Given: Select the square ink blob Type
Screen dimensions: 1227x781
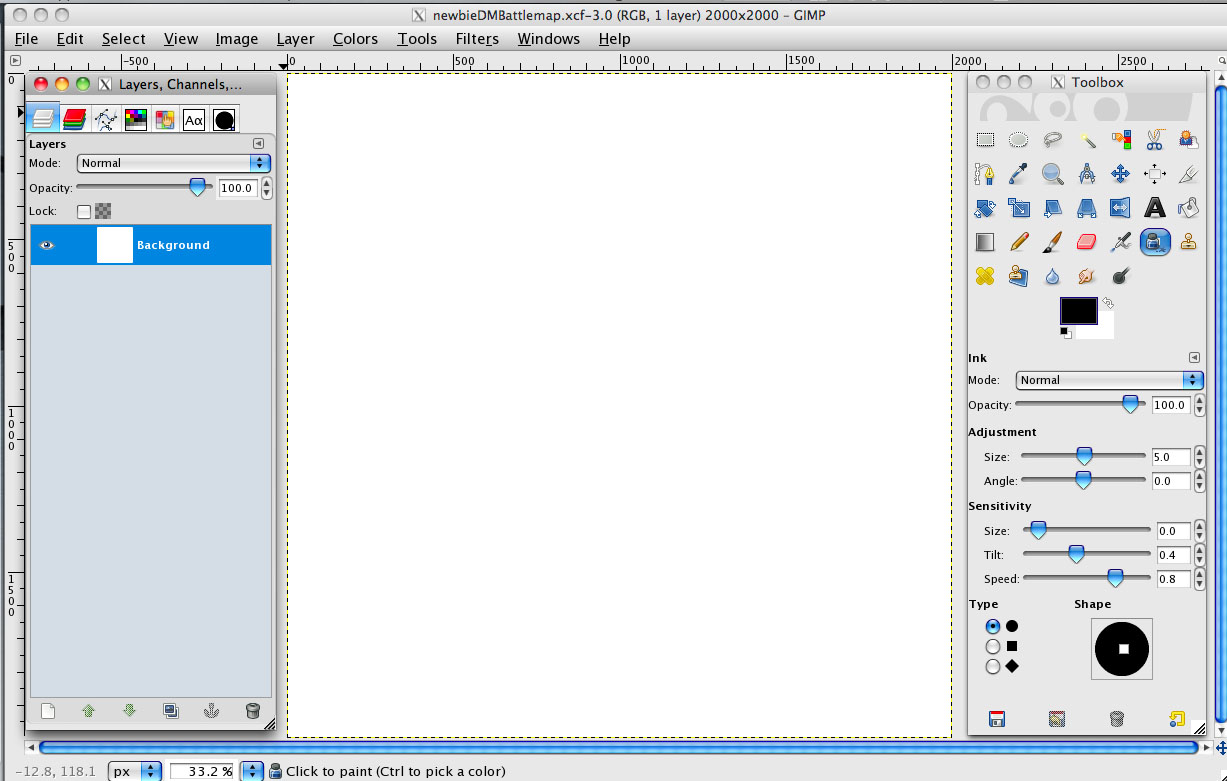Looking at the screenshot, I should 993,647.
